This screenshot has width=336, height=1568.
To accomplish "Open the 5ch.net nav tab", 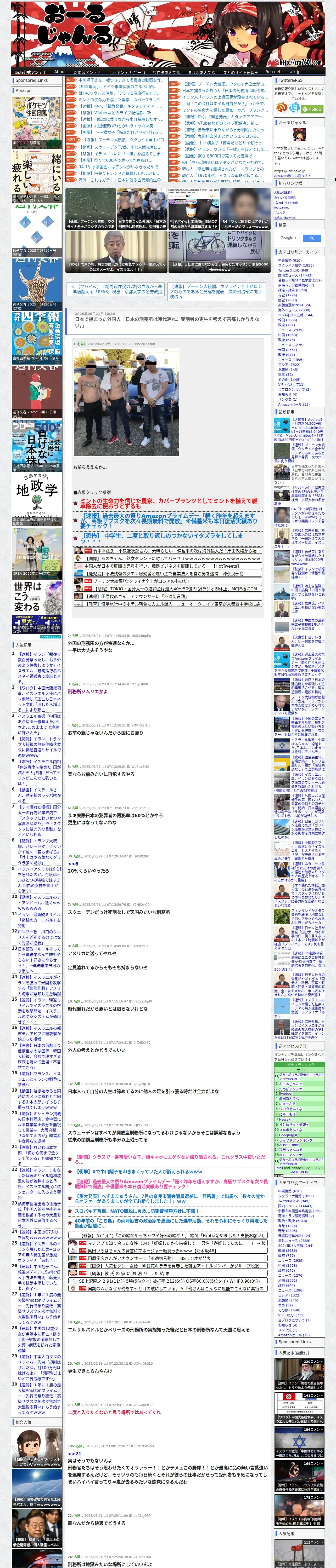I will 273,72.
